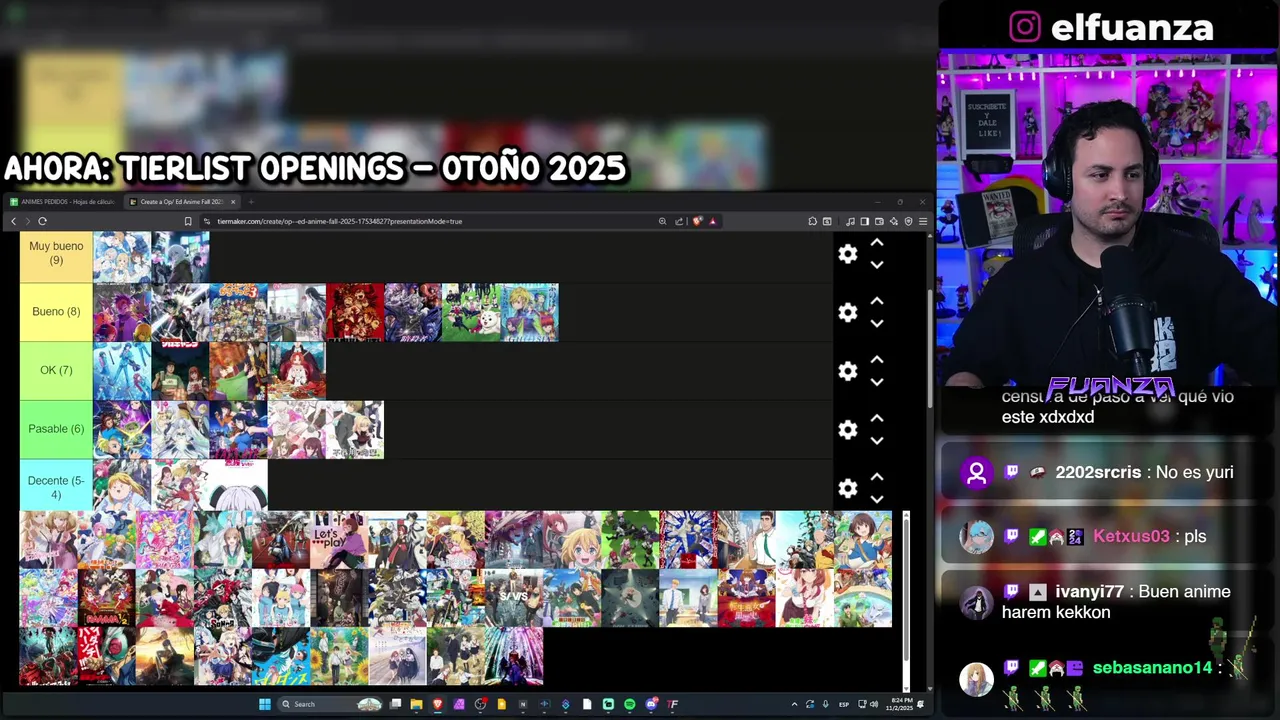Click the tiermaker.com URL address field

click(430, 221)
